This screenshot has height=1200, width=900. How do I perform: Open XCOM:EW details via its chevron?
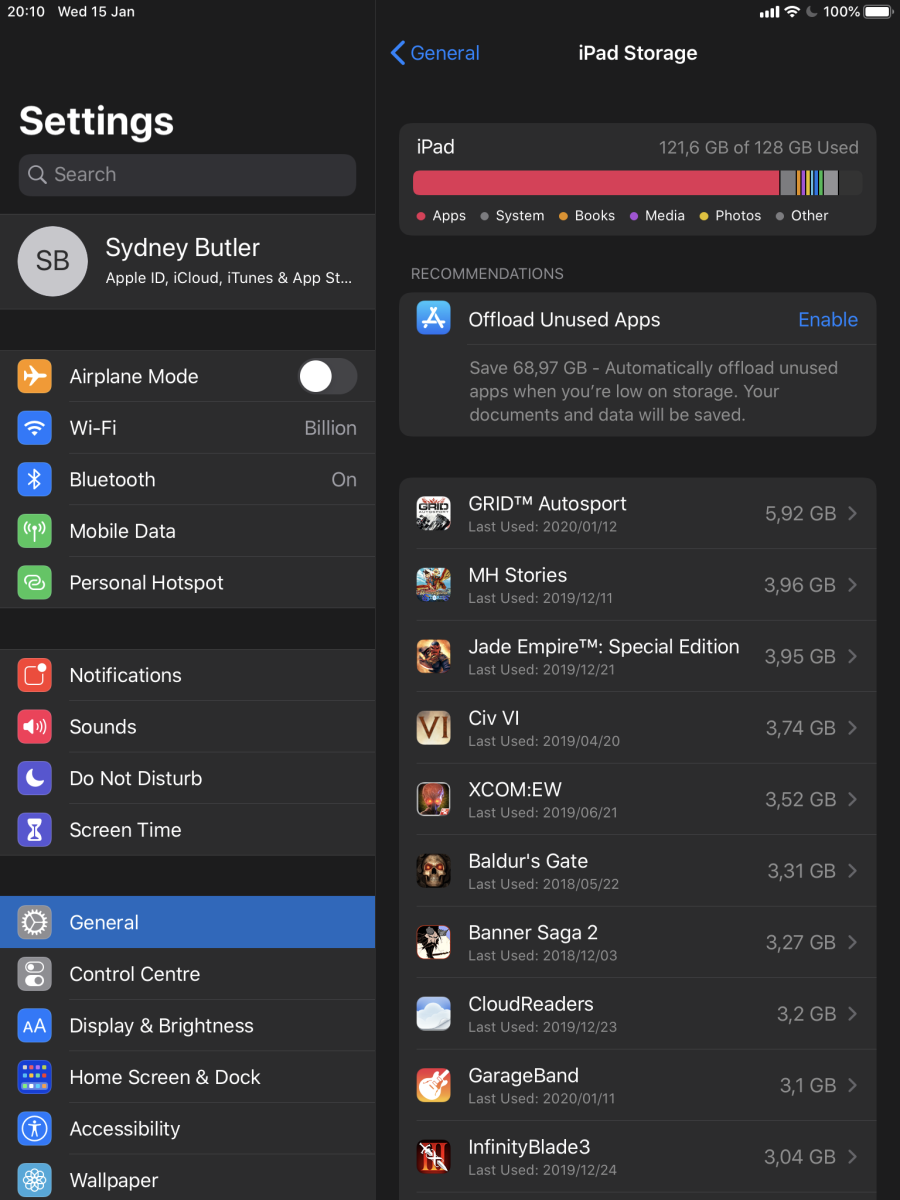pyautogui.click(x=853, y=799)
